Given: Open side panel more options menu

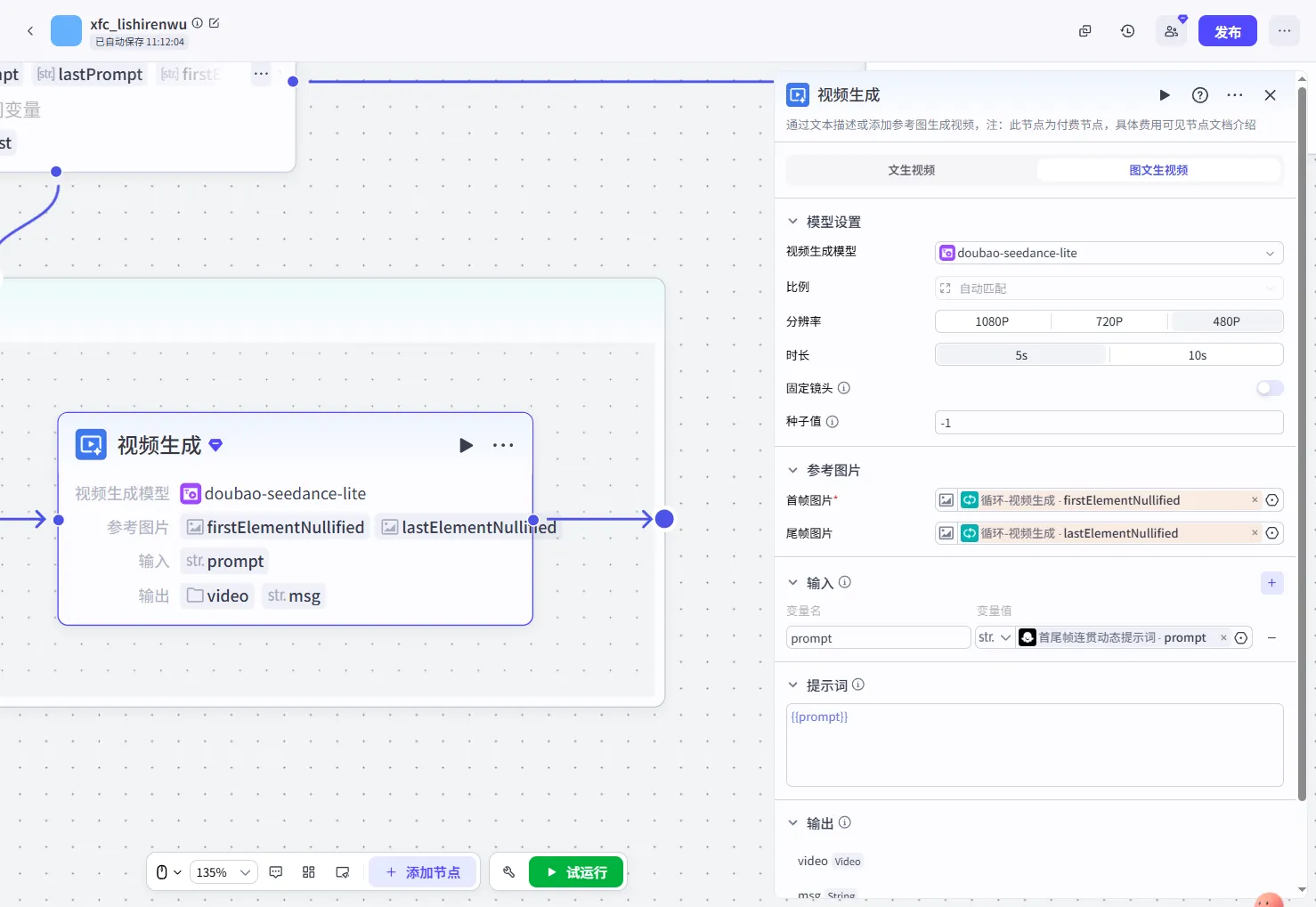Looking at the screenshot, I should pyautogui.click(x=1235, y=95).
